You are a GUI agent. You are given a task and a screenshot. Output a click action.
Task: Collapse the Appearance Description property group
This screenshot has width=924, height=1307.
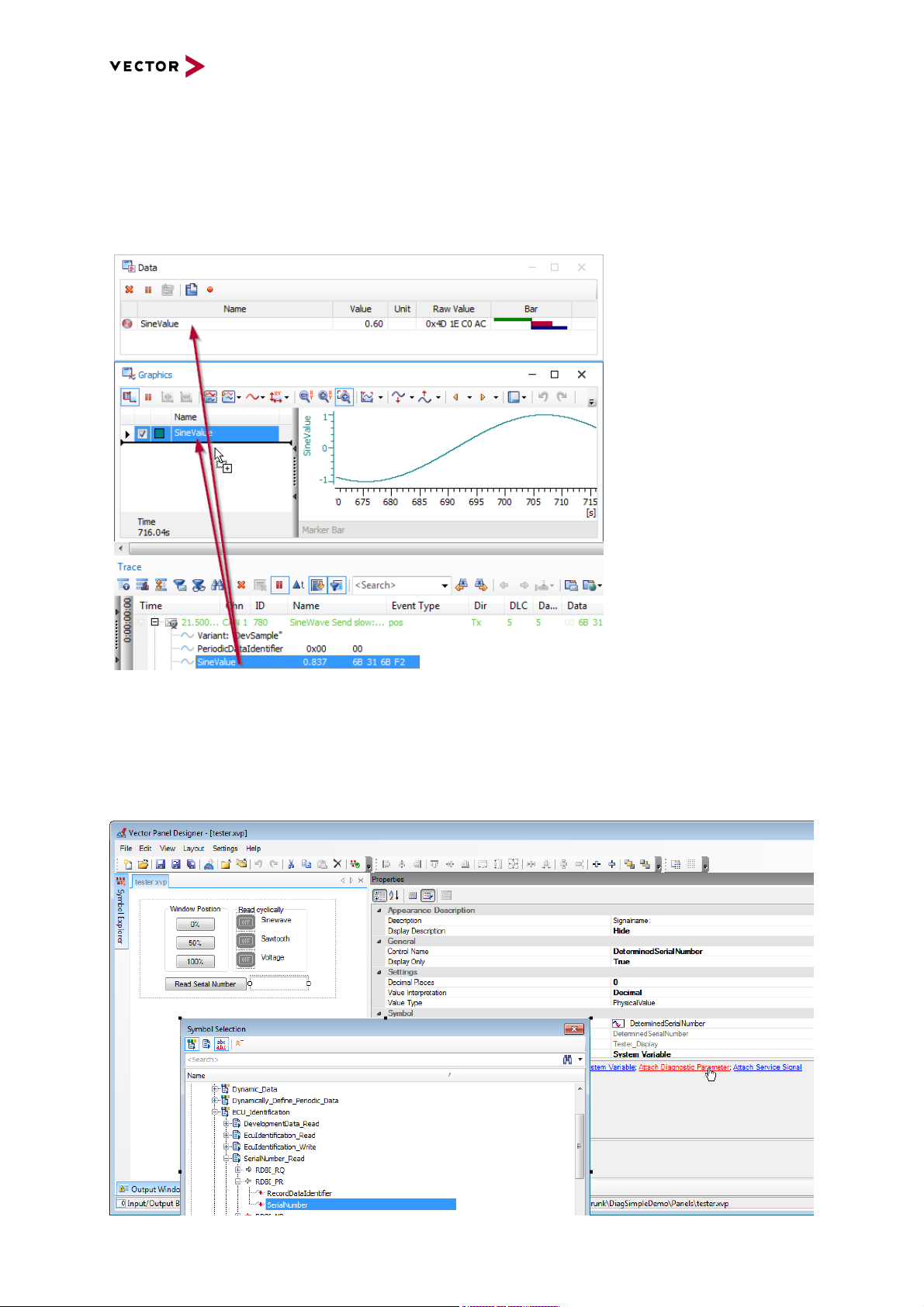(x=379, y=911)
